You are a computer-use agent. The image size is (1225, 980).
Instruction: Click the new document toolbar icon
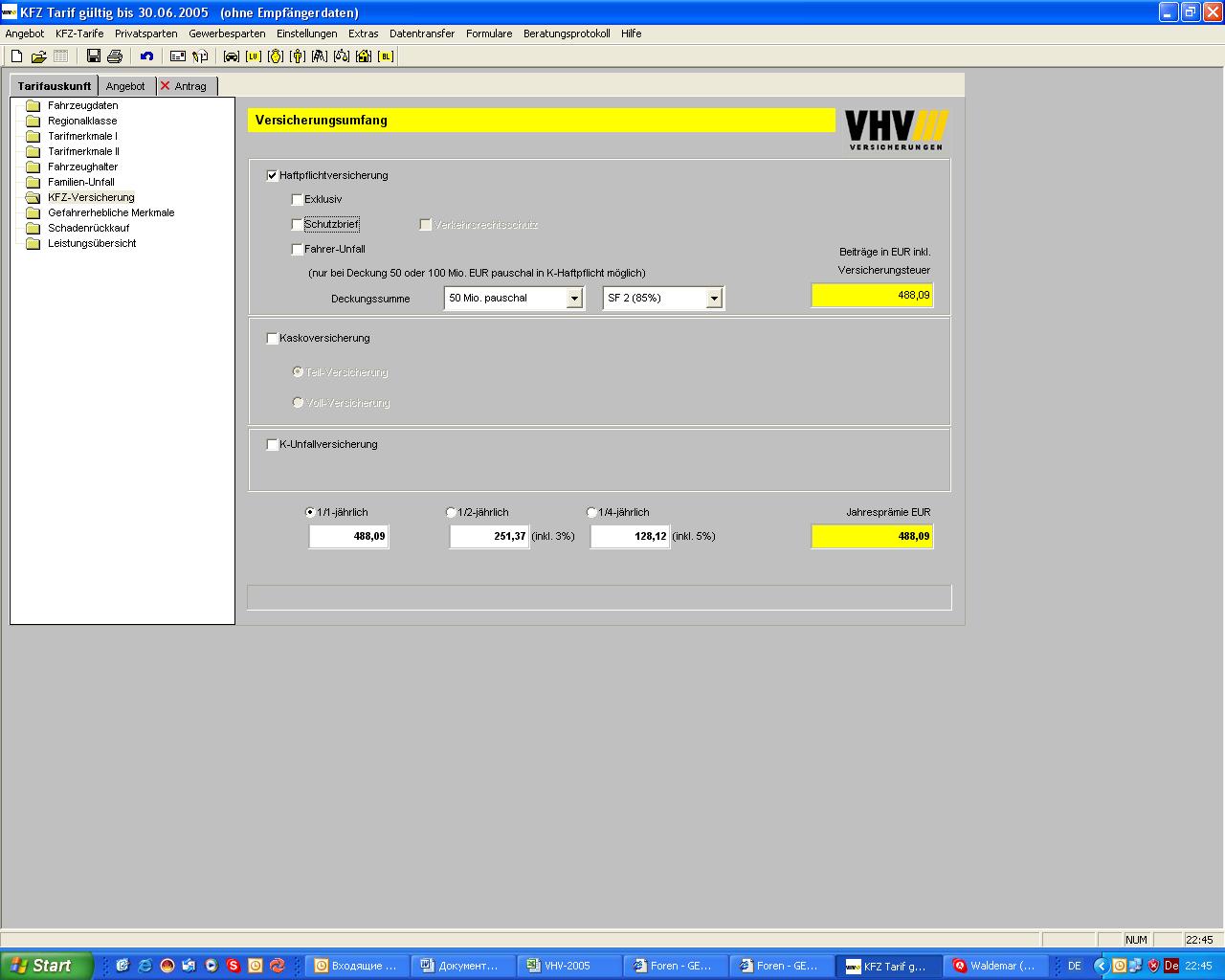pyautogui.click(x=16, y=56)
